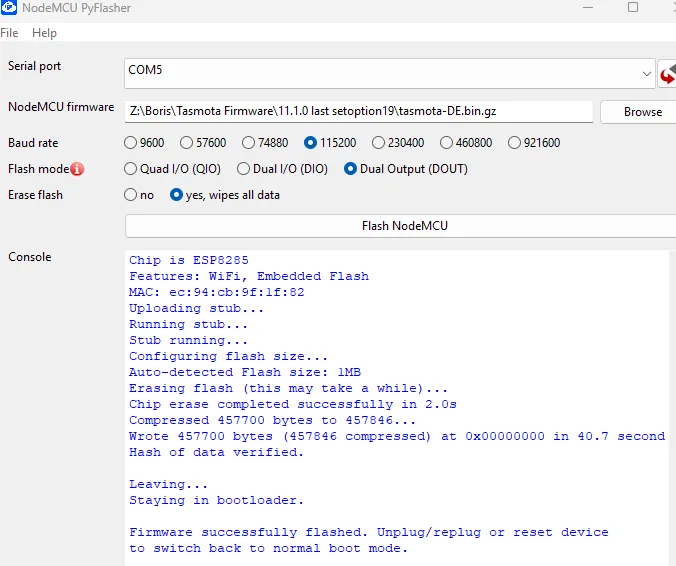The height and width of the screenshot is (566, 676).
Task: Click console line 'Chip is ESP8285'
Action: click(x=189, y=260)
